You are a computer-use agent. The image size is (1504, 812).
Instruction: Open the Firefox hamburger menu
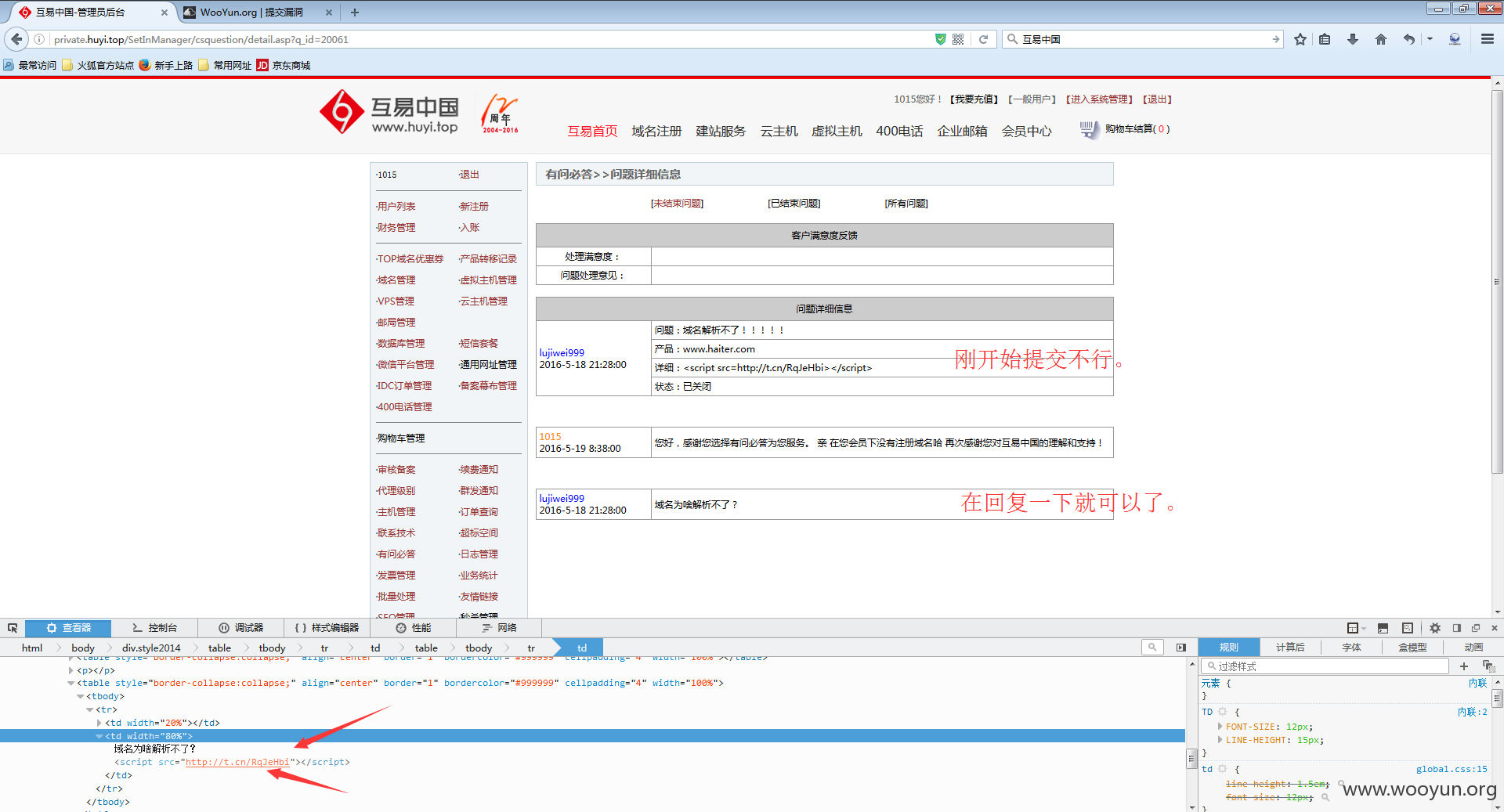pyautogui.click(x=1487, y=39)
